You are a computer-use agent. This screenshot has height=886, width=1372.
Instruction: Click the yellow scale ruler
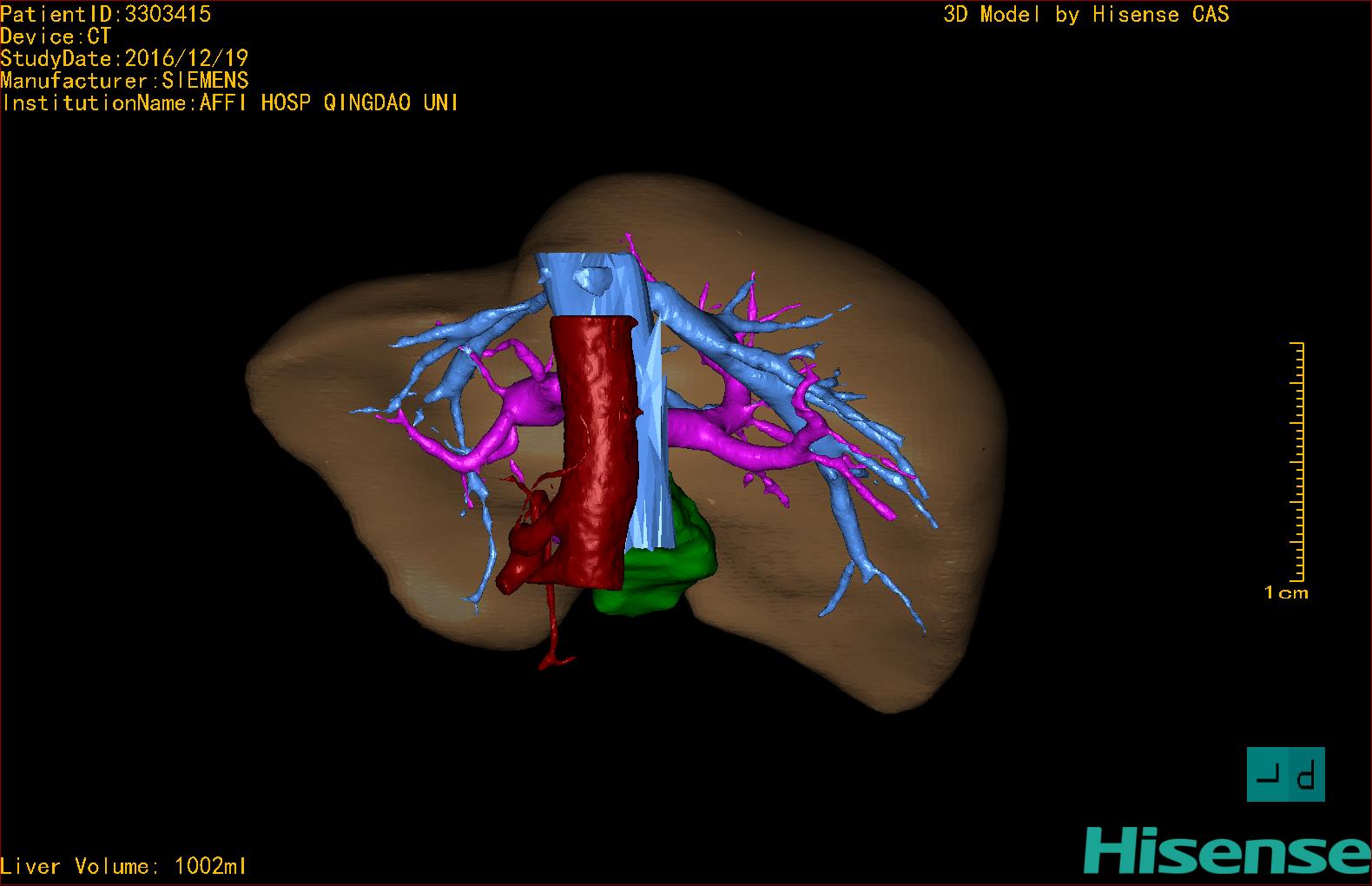click(1297, 462)
